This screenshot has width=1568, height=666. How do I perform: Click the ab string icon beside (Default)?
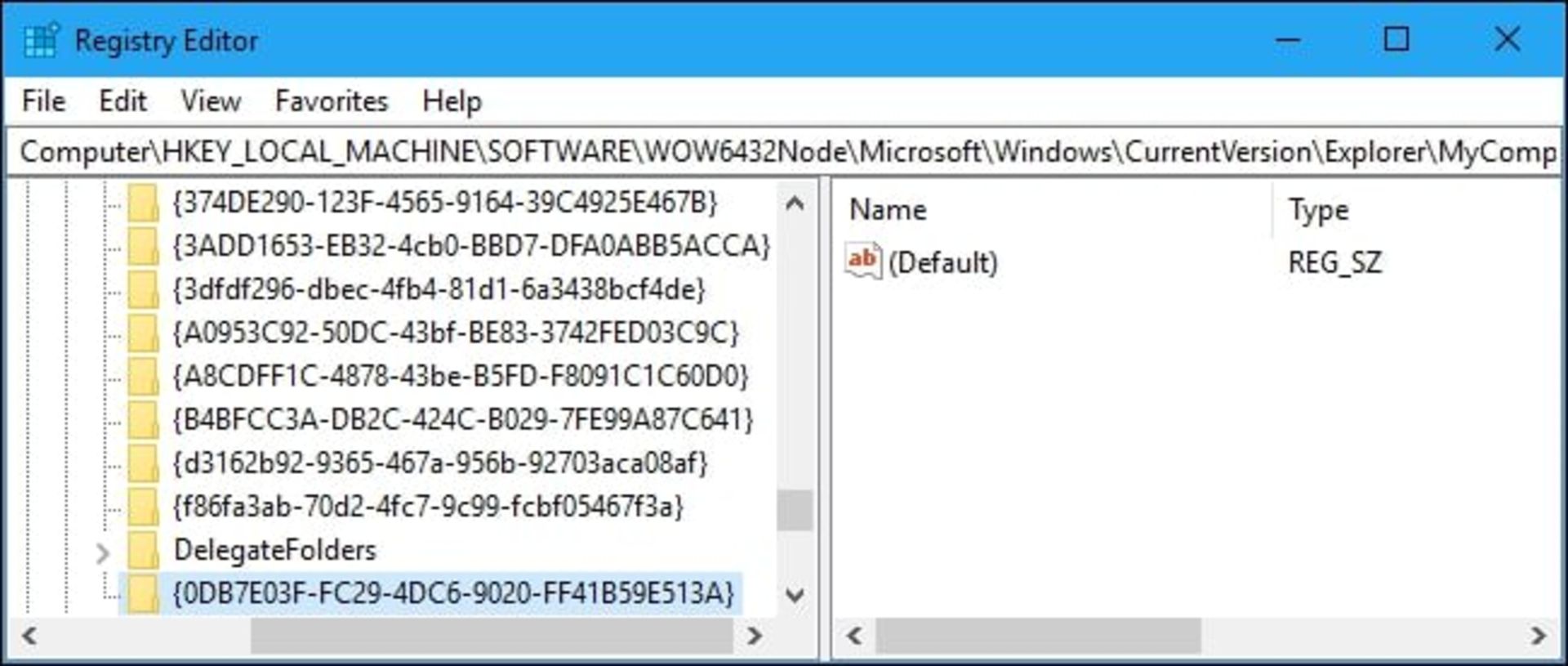click(863, 261)
